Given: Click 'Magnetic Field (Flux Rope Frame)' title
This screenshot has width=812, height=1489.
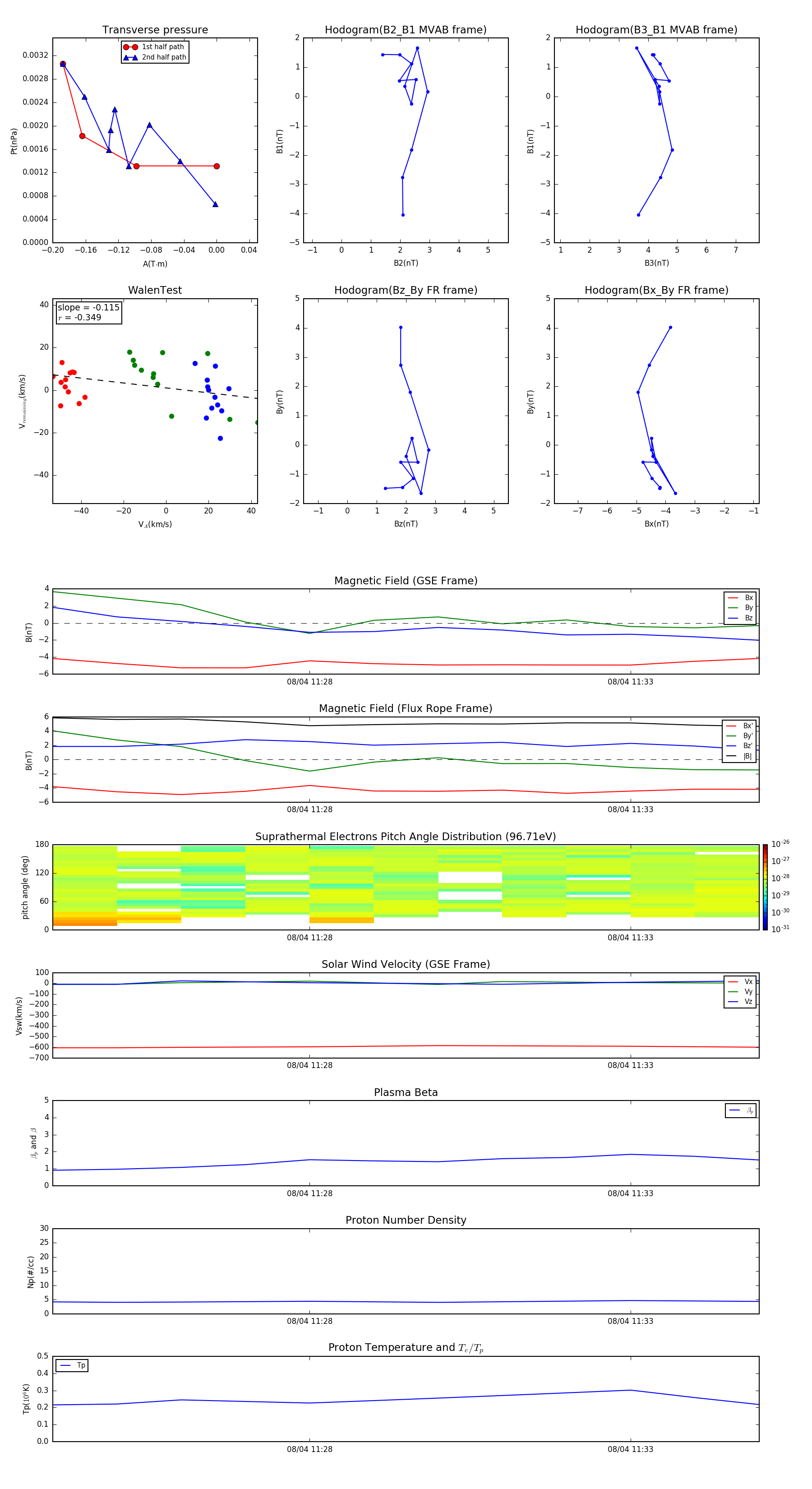Looking at the screenshot, I should 406,709.
